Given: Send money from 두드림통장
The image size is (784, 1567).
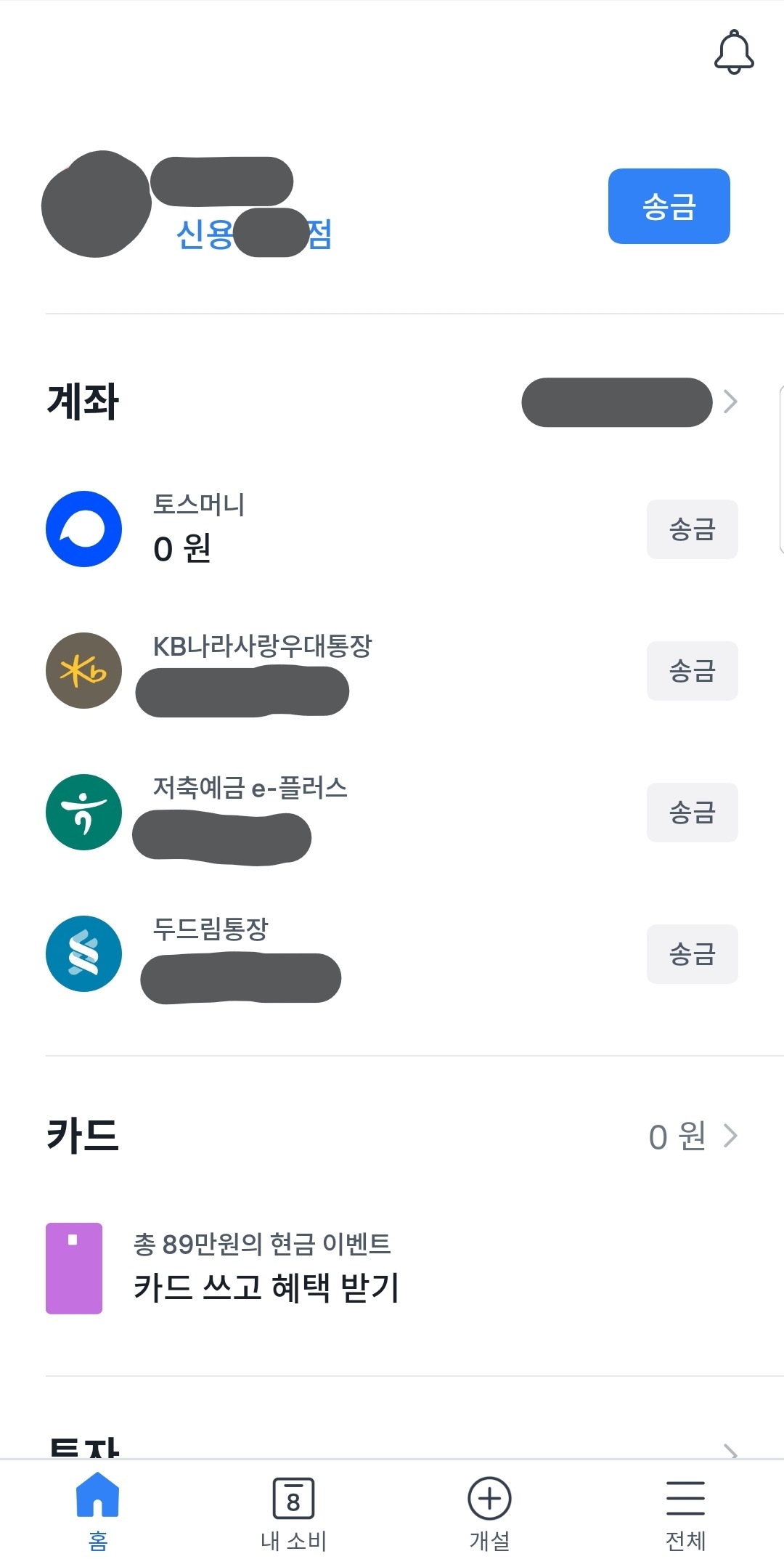Looking at the screenshot, I should coord(693,954).
